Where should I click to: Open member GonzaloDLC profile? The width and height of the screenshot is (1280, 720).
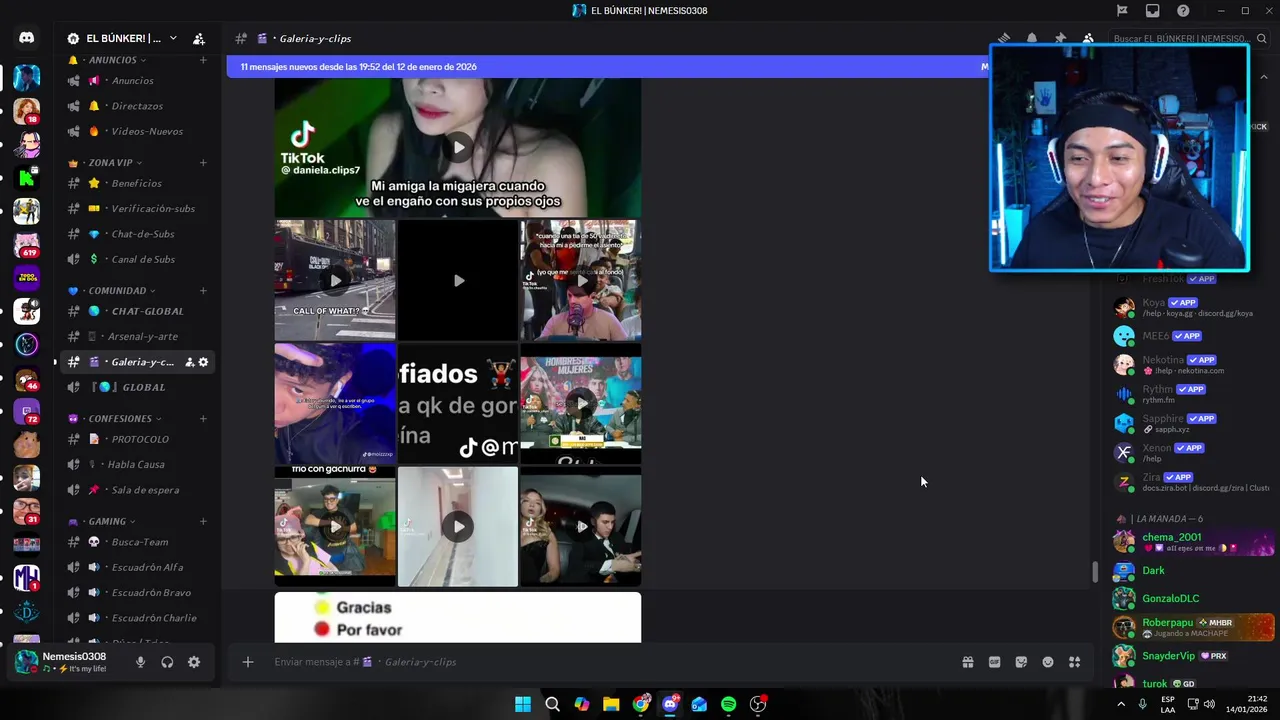(1193, 598)
